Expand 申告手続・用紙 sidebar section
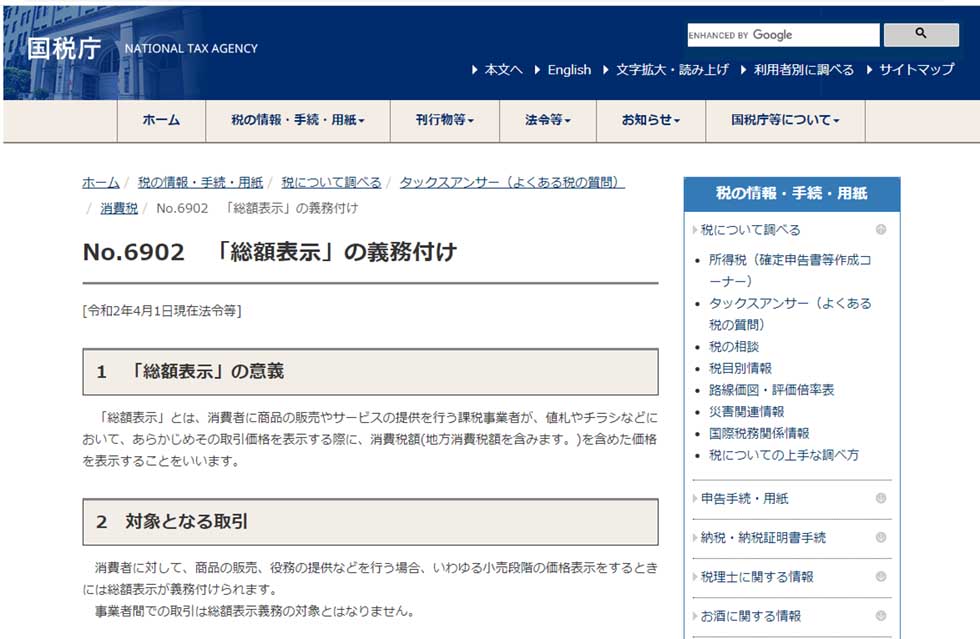Image resolution: width=980 pixels, height=639 pixels. [744, 498]
